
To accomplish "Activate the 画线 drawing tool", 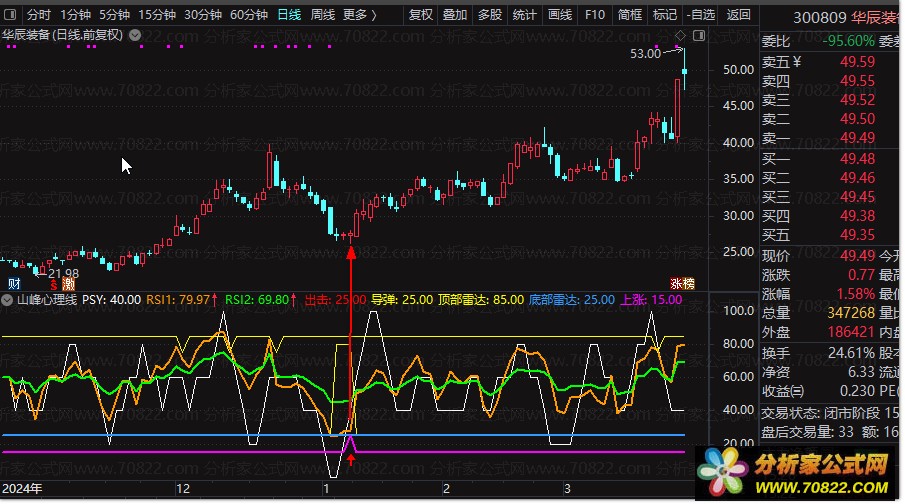I will [x=560, y=14].
